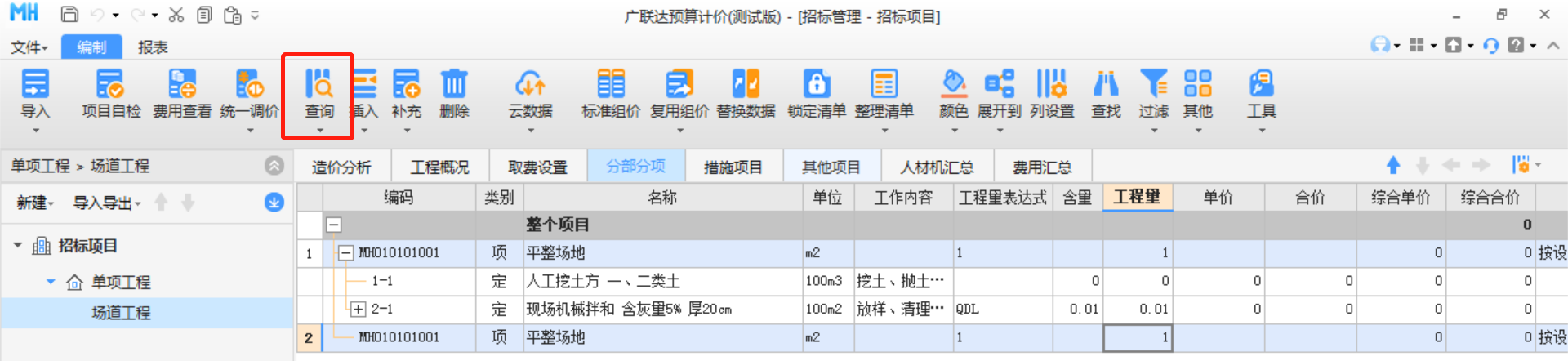Open the 导入导出 dropdown
This screenshot has height=361, width=1568.
tap(106, 203)
